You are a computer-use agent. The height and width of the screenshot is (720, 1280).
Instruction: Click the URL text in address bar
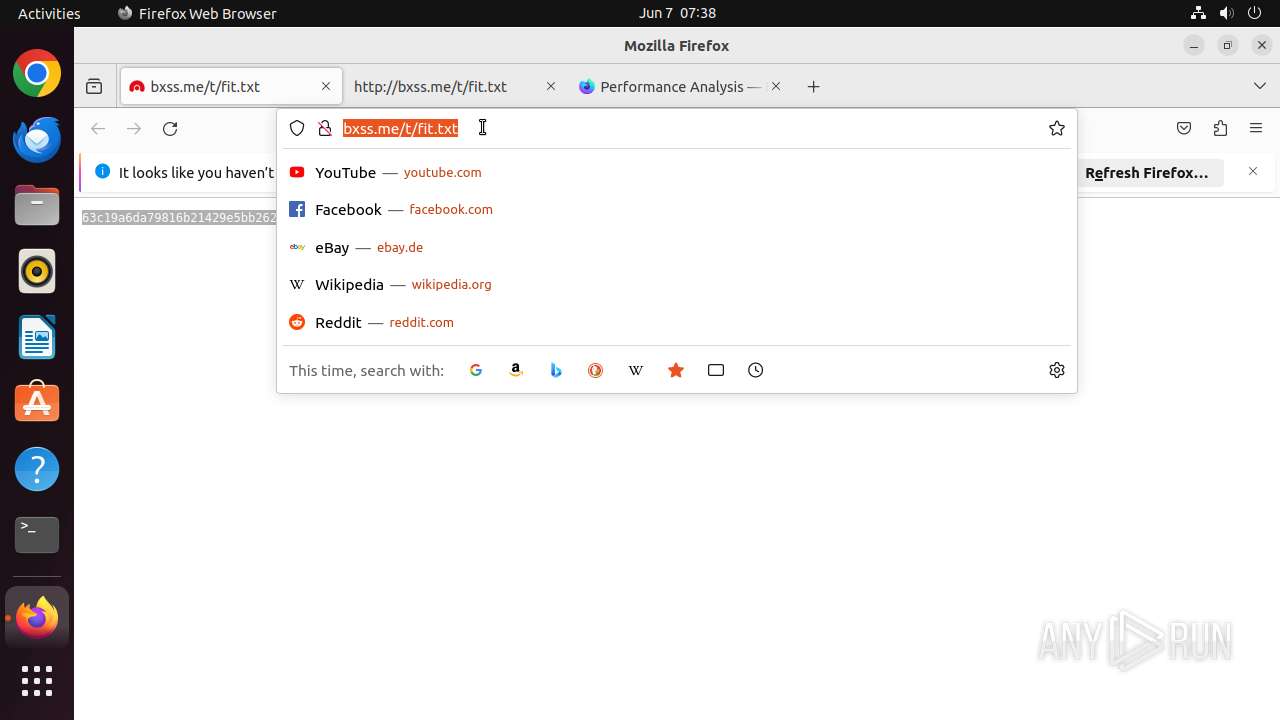[x=401, y=128]
